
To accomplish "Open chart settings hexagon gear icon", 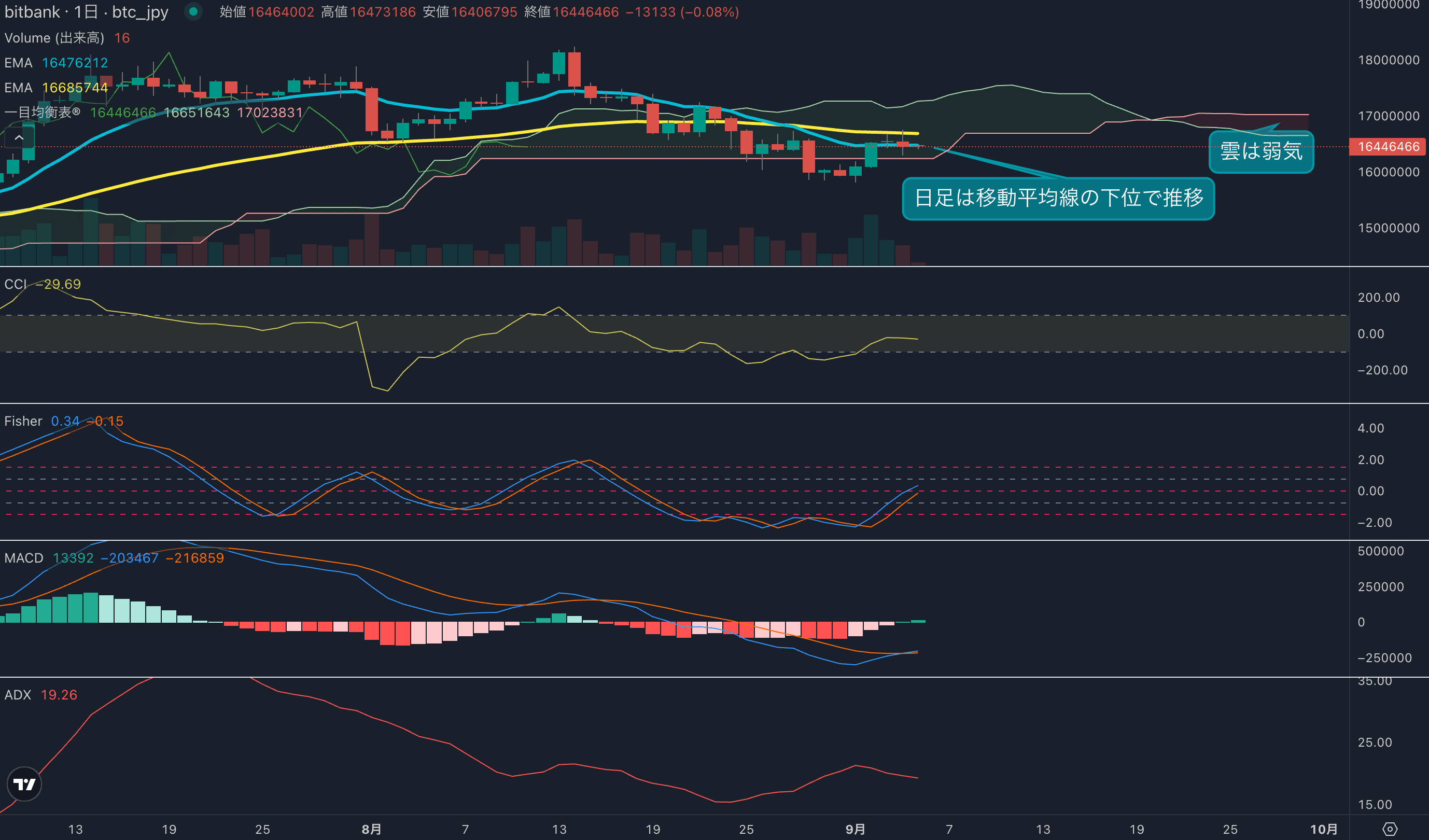I will [1390, 829].
